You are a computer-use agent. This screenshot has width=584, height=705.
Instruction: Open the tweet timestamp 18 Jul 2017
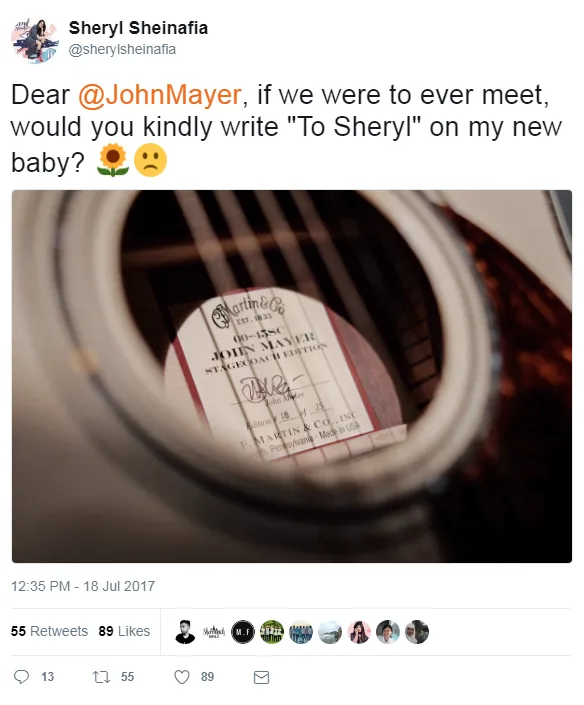pyautogui.click(x=83, y=586)
